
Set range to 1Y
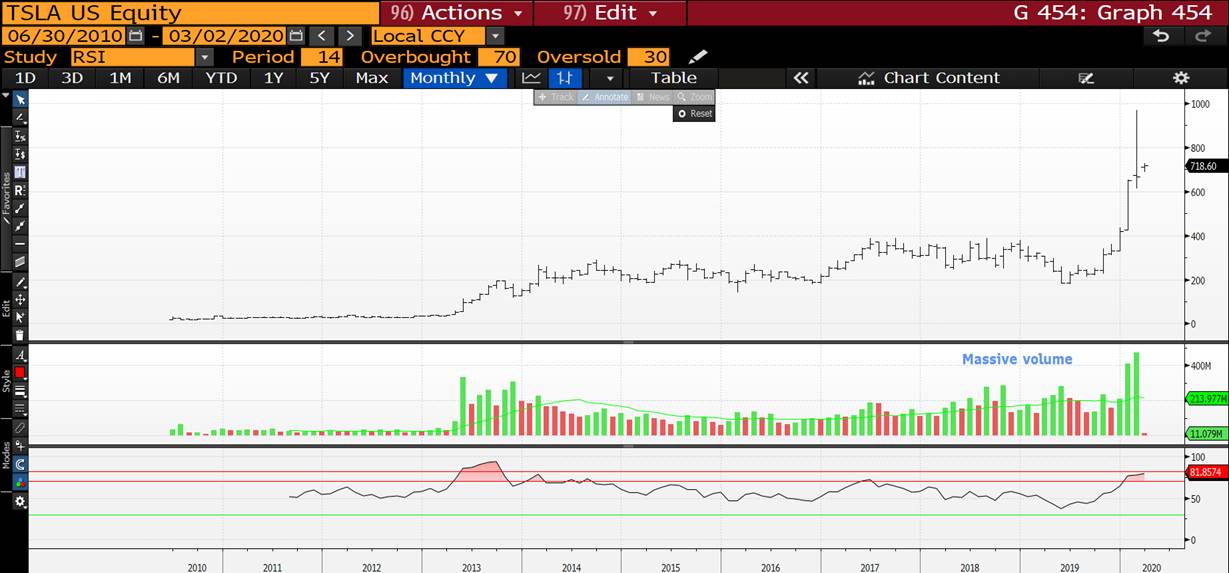pos(273,78)
